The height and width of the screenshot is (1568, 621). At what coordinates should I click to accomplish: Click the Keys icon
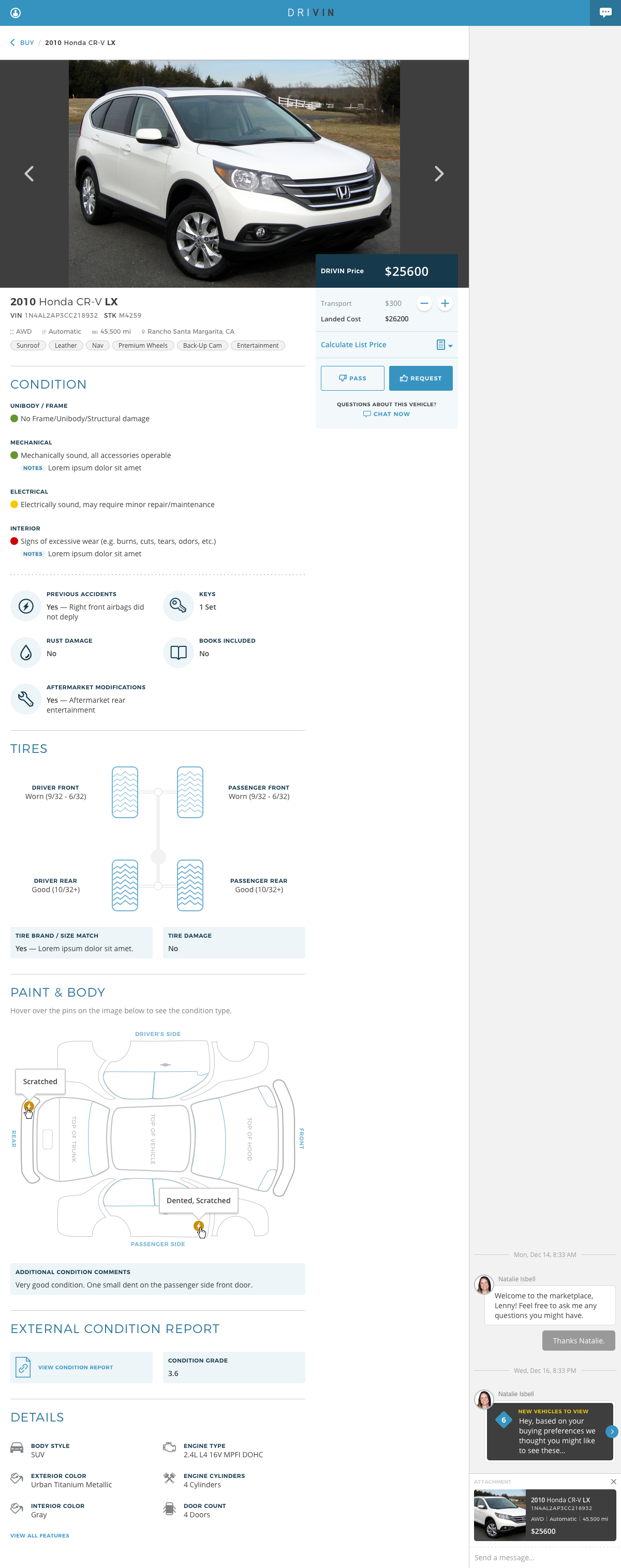[179, 605]
